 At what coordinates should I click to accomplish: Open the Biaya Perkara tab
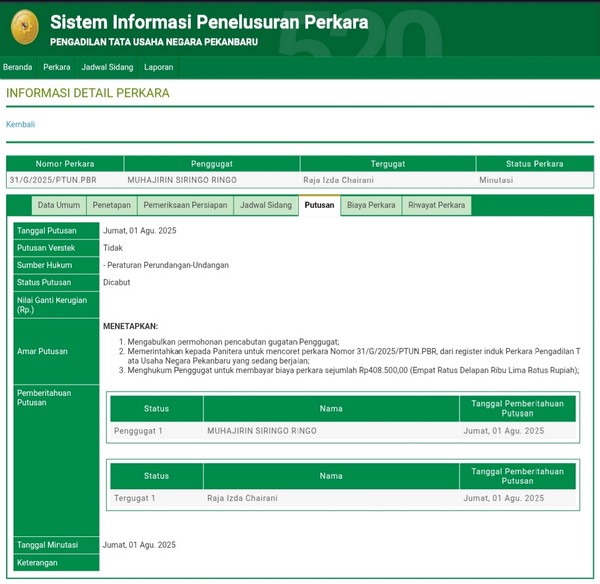371,205
